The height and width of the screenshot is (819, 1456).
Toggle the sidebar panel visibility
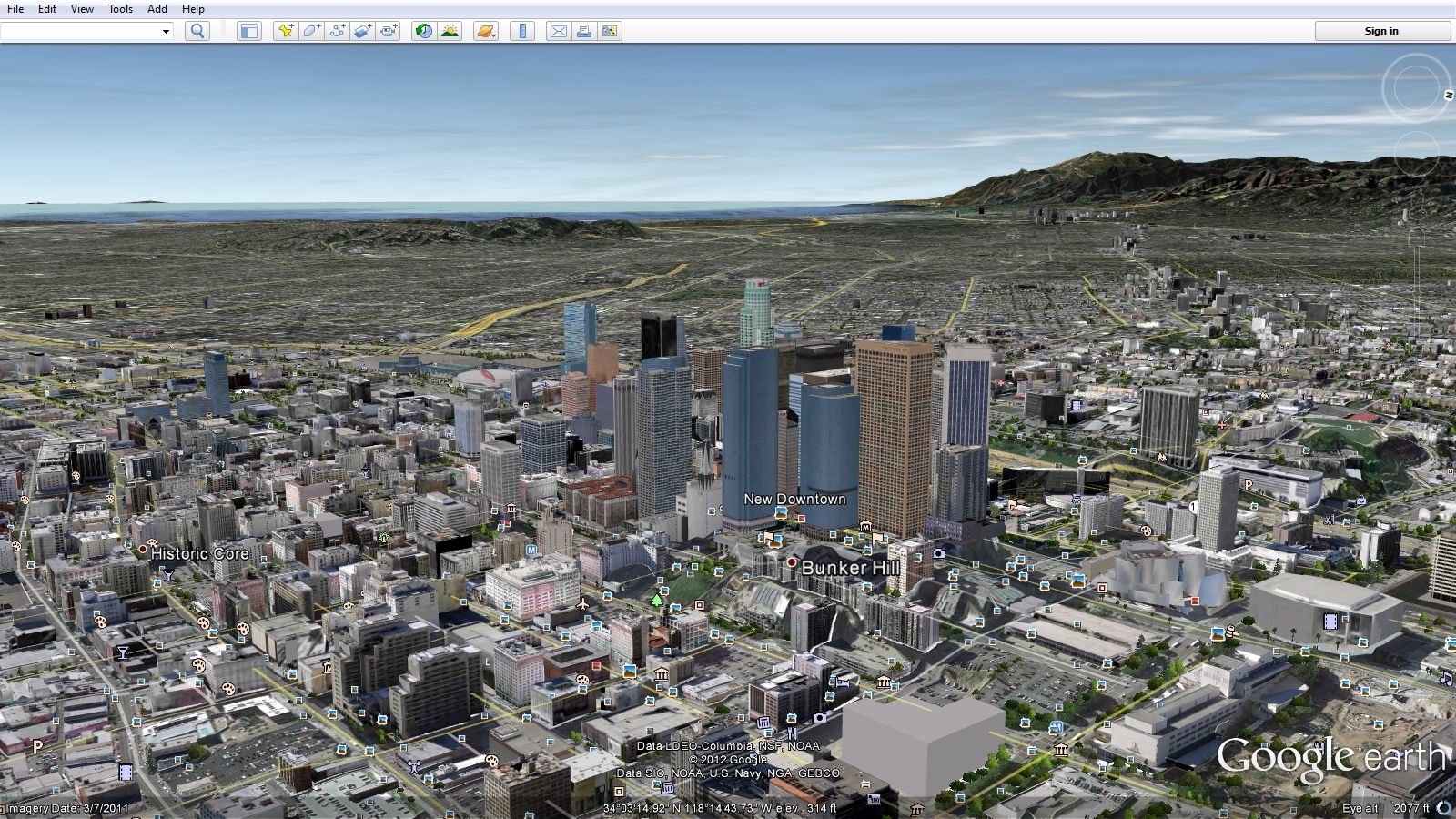pos(248,31)
